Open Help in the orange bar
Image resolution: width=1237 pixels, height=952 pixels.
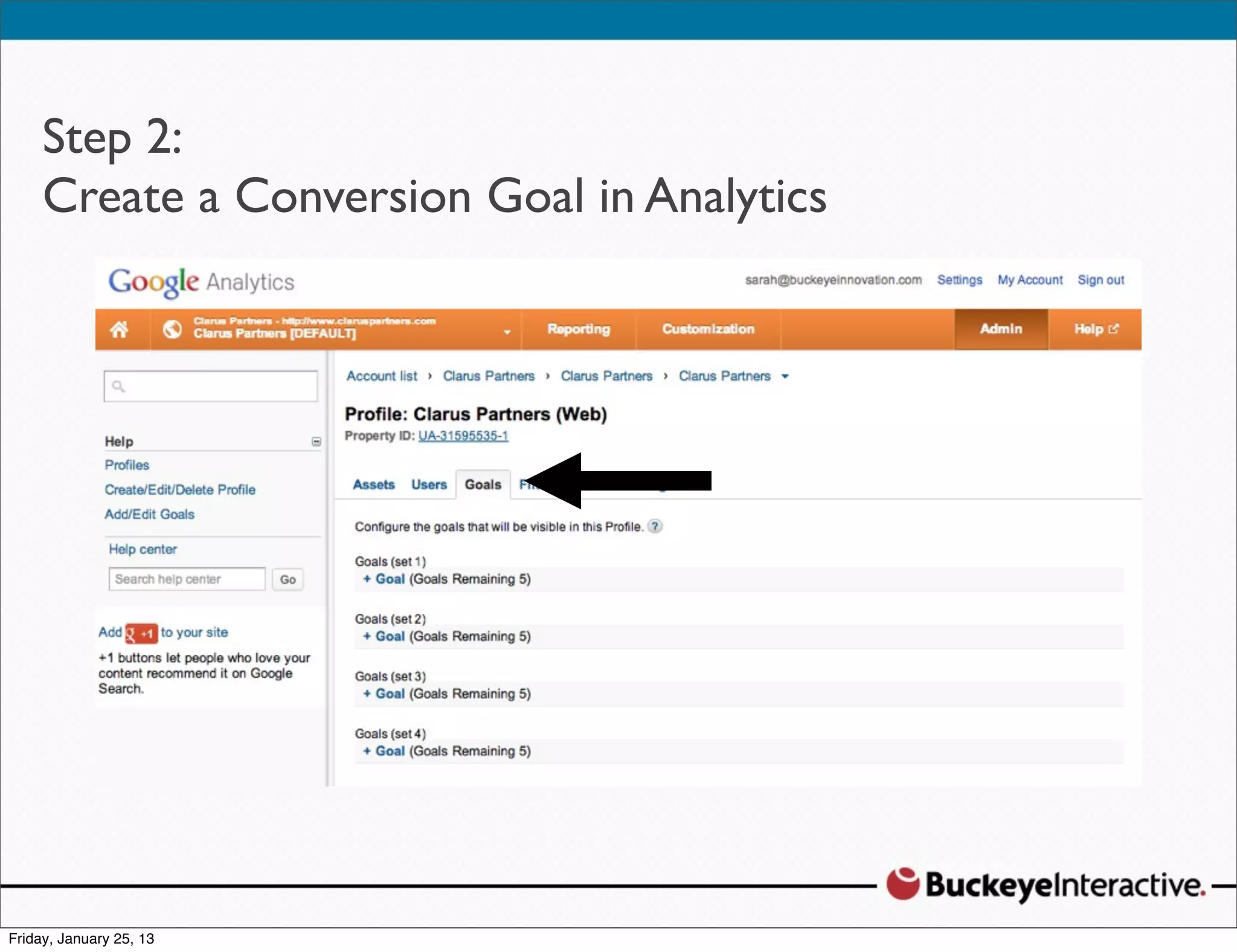coord(1096,329)
